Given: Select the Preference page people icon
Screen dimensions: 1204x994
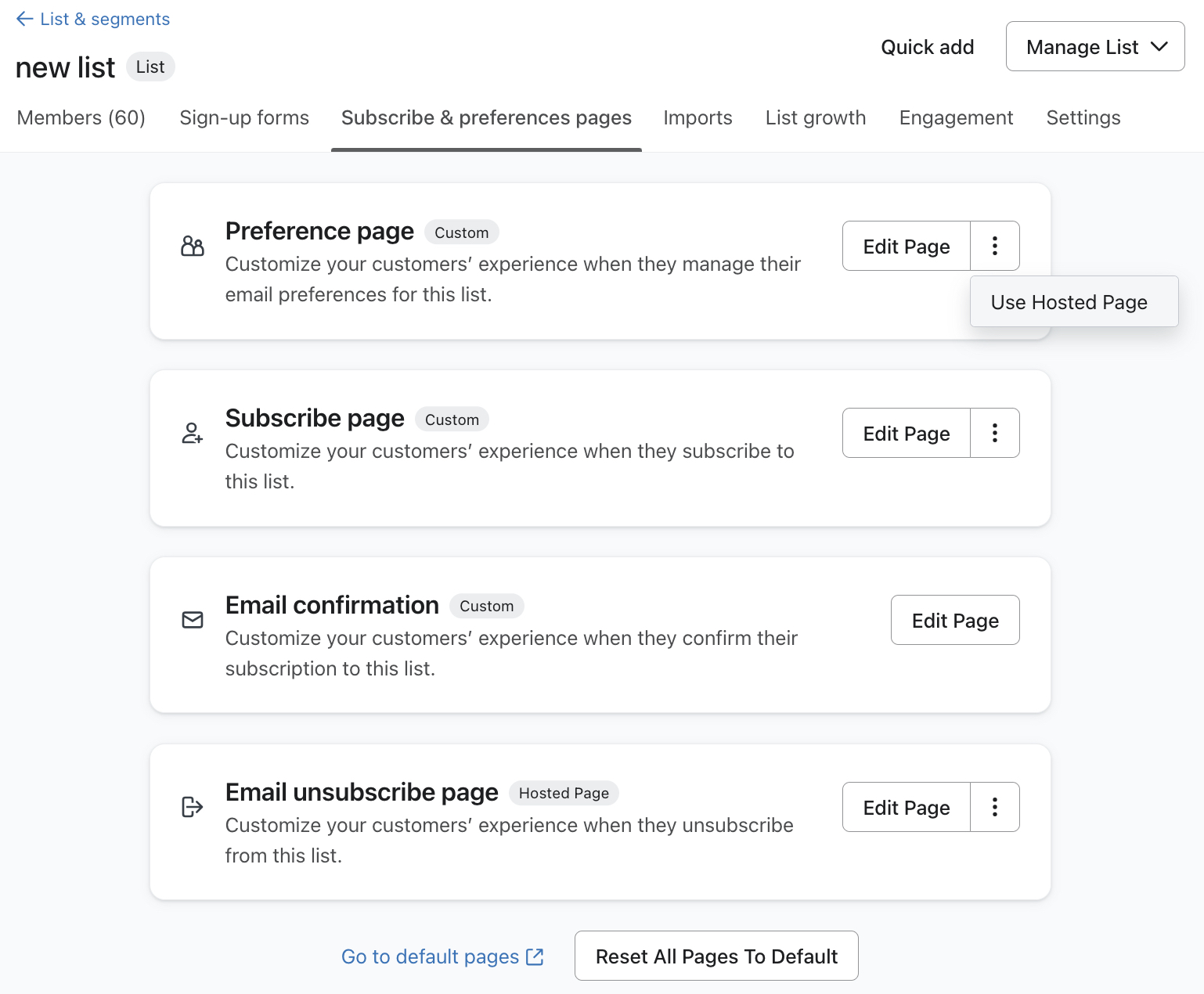Looking at the screenshot, I should (x=192, y=246).
